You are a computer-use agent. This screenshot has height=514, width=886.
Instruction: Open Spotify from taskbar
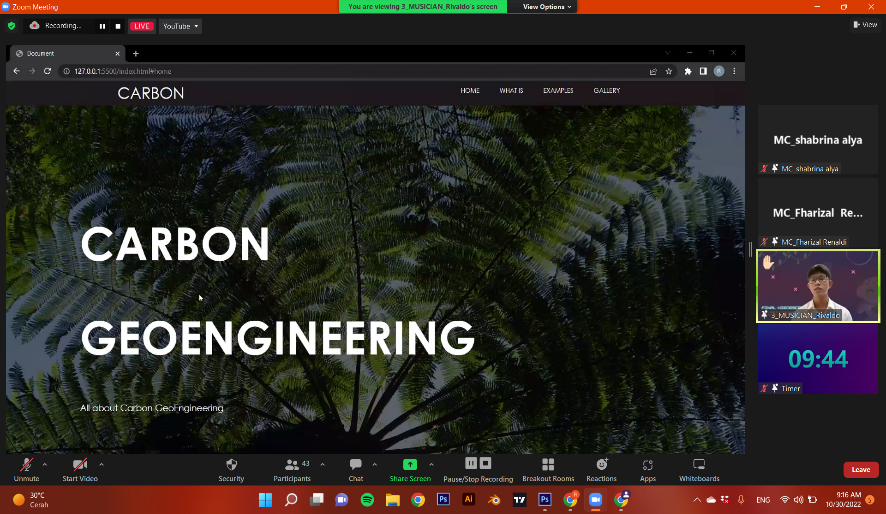coord(367,500)
